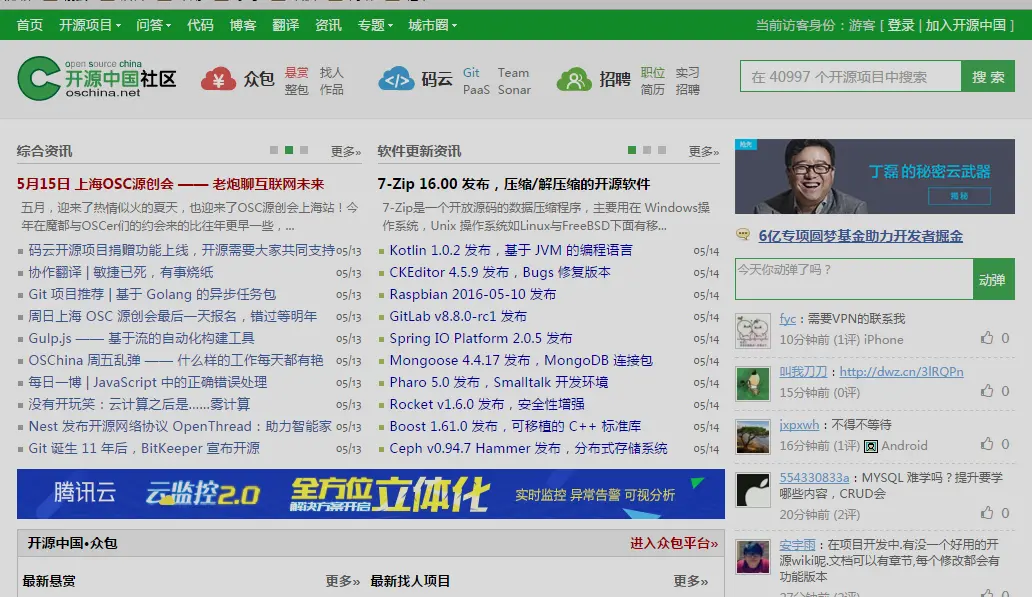1032x597 pixels.
Task: Like 554330833a's post with thumbs-up
Action: [x=986, y=513]
